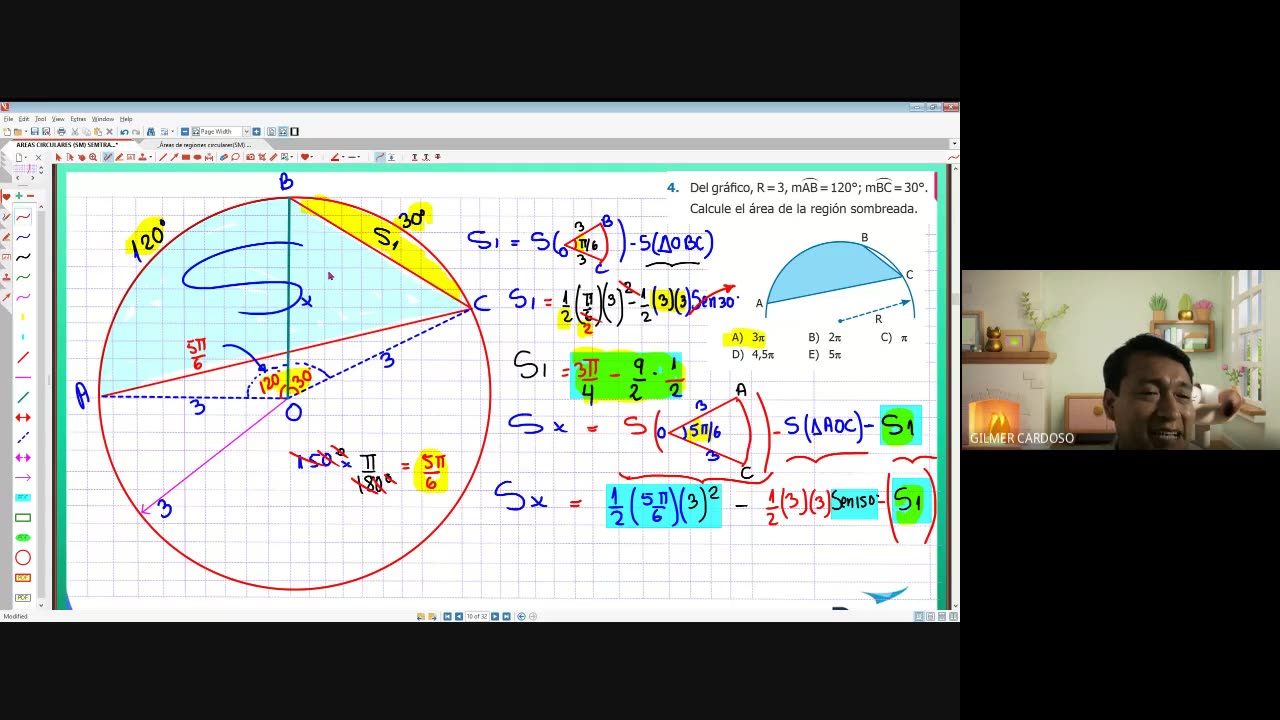Choose the red circle outline preset in sidebar
Viewport: 1280px width, 720px height.
tap(23, 557)
